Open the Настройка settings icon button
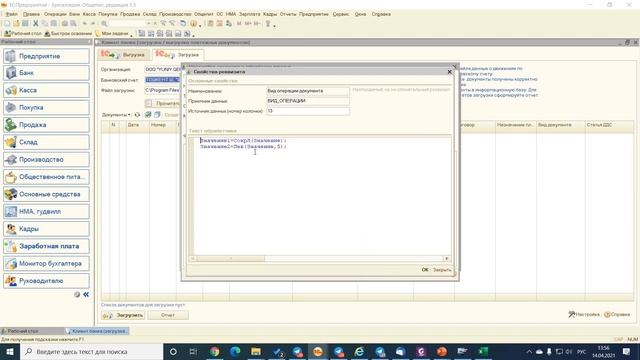640x360 pixels. [x=584, y=314]
